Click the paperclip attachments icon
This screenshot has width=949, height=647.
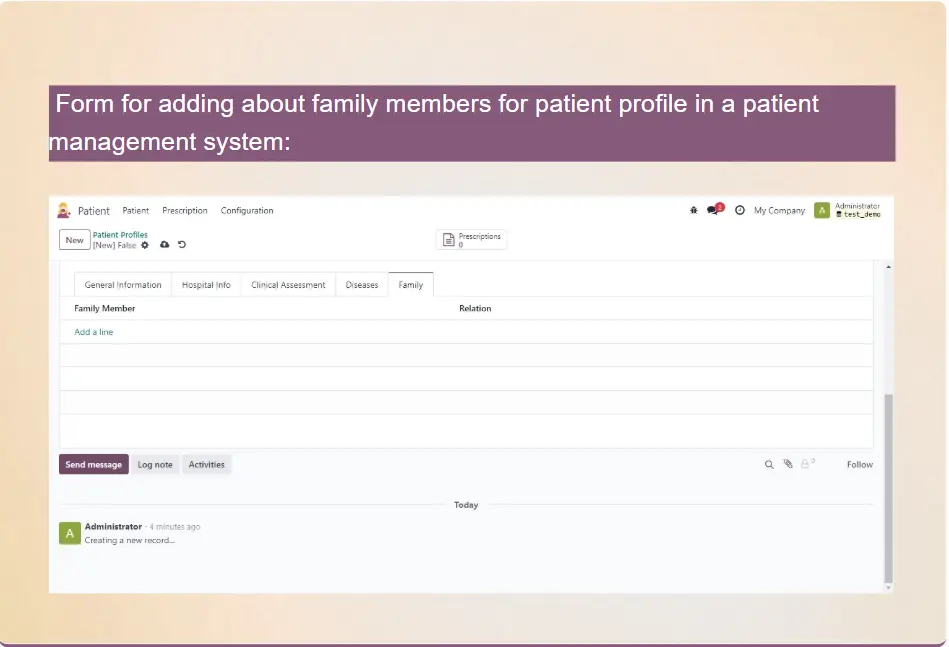pos(788,465)
